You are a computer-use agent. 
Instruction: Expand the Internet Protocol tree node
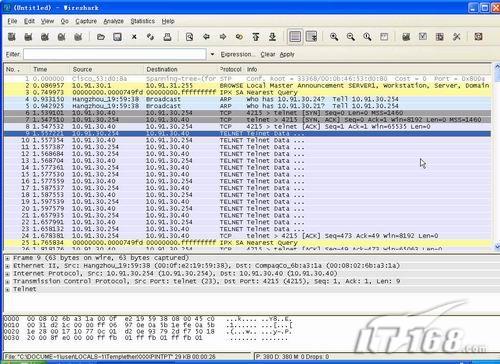tap(7, 274)
